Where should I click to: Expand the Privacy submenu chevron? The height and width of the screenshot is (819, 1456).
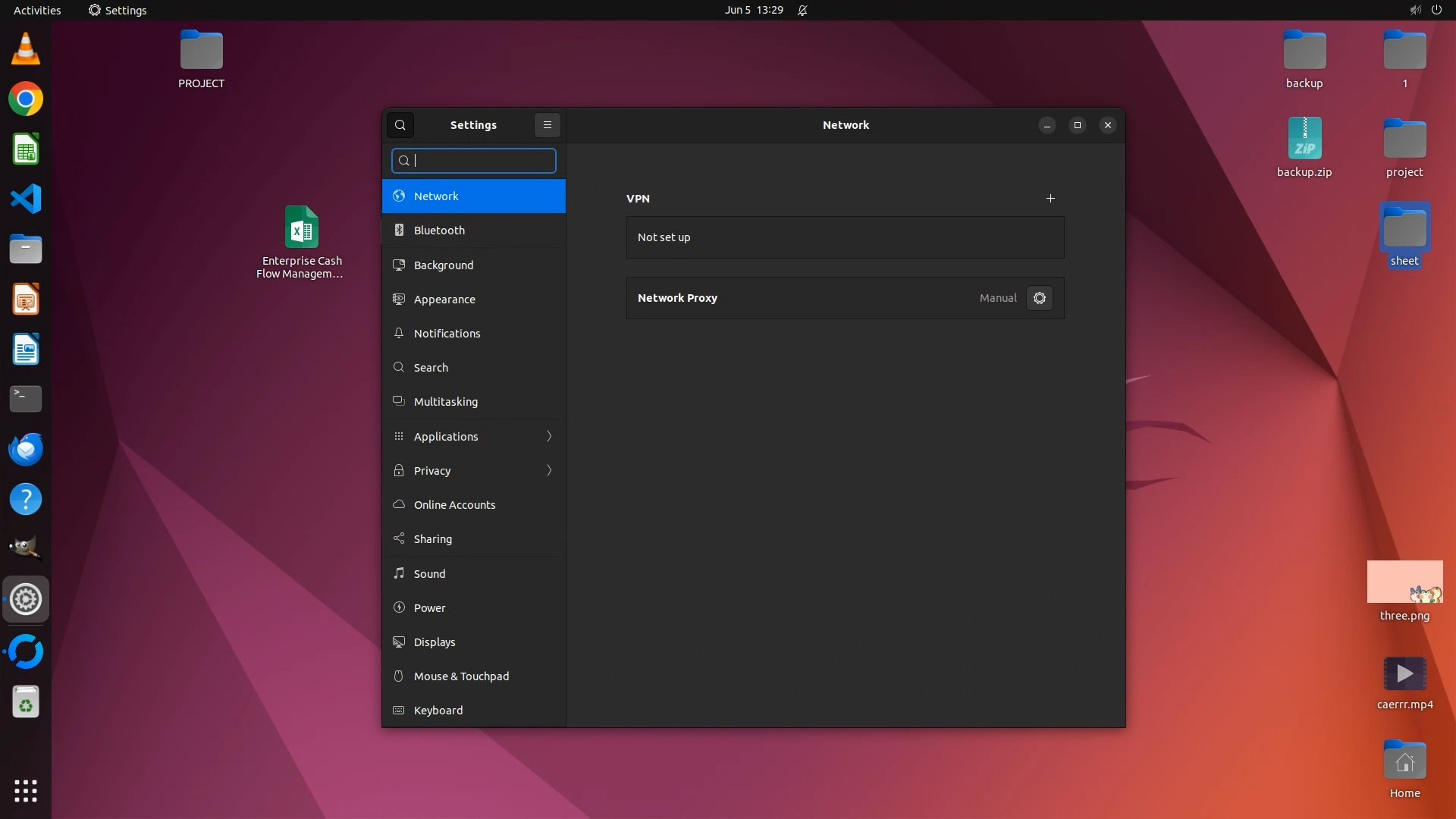coord(549,471)
